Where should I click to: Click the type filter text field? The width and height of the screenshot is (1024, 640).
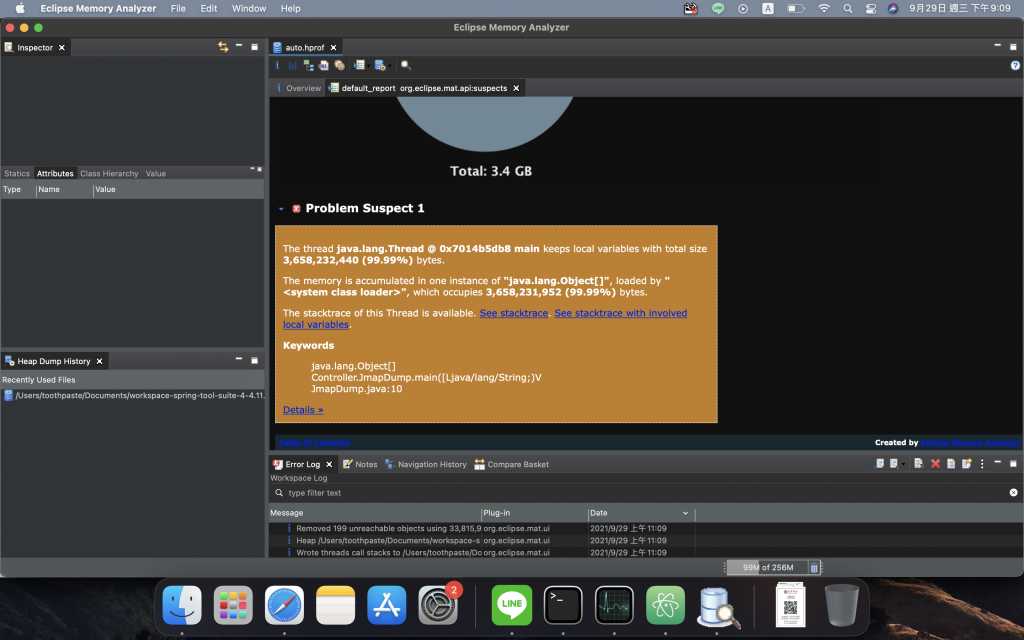click(643, 493)
